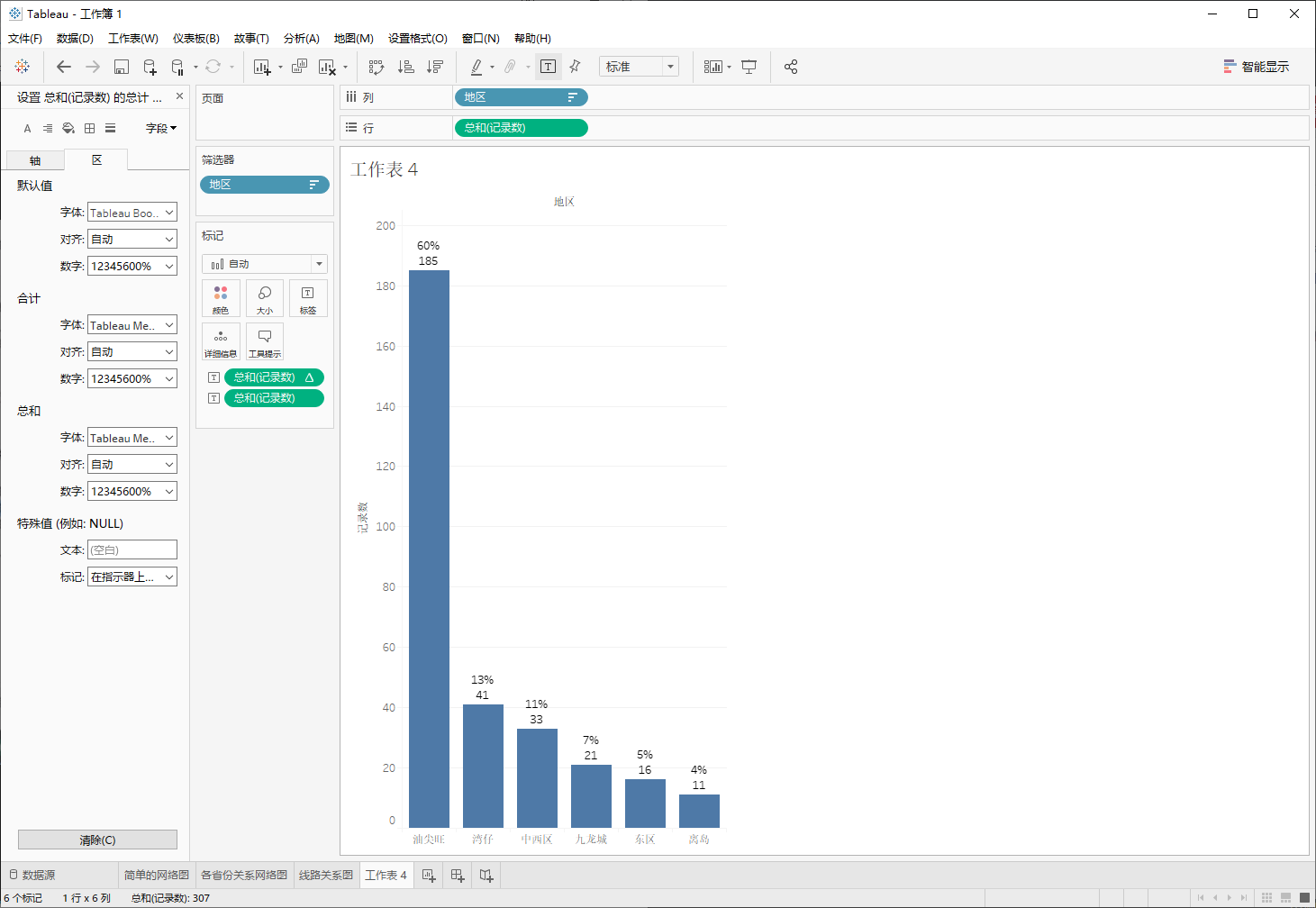The image size is (1316, 908).
Task: Click the 清除(C) button
Action: pos(97,840)
